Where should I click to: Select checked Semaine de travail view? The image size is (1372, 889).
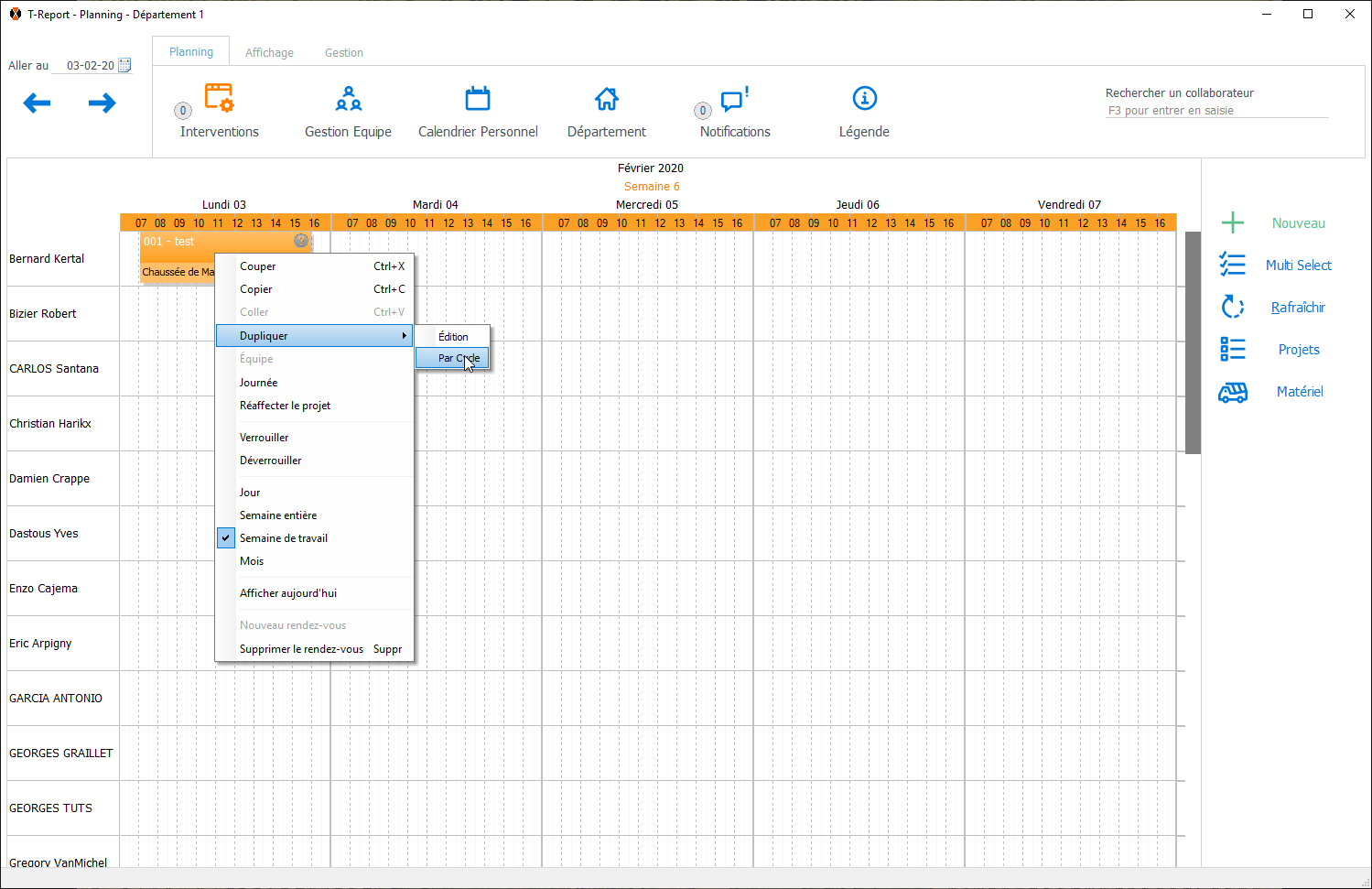(x=284, y=538)
